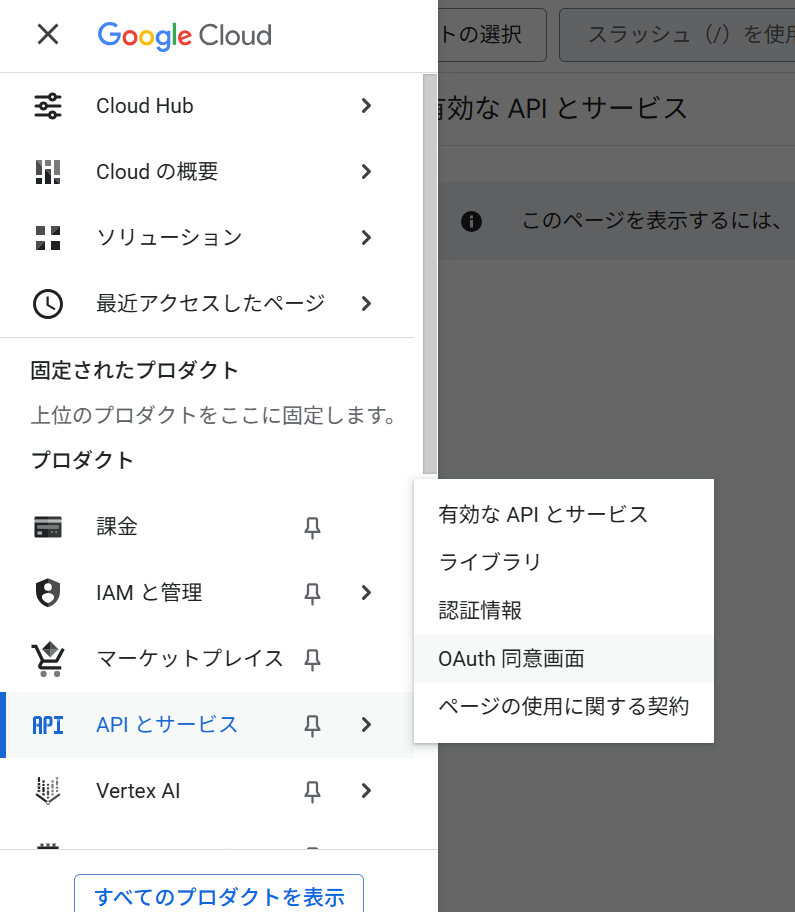This screenshot has width=795, height=912.
Task: Click the 課金 credit card icon
Action: pyautogui.click(x=48, y=527)
